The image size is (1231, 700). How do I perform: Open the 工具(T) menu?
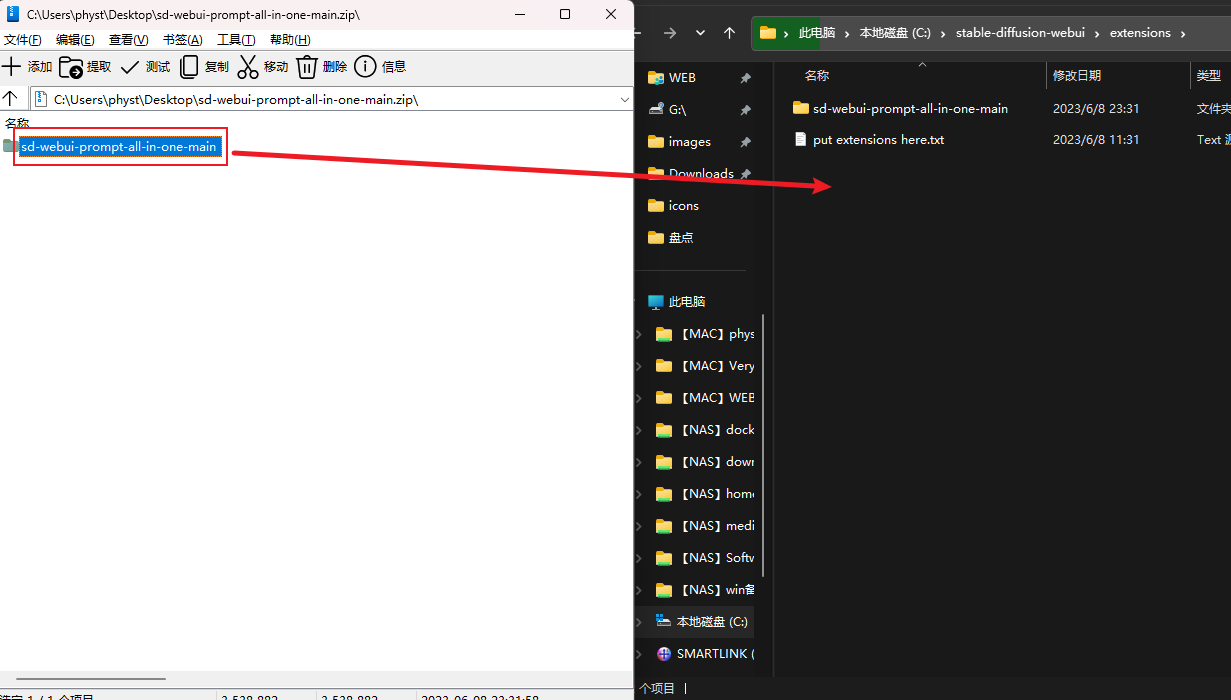click(236, 40)
